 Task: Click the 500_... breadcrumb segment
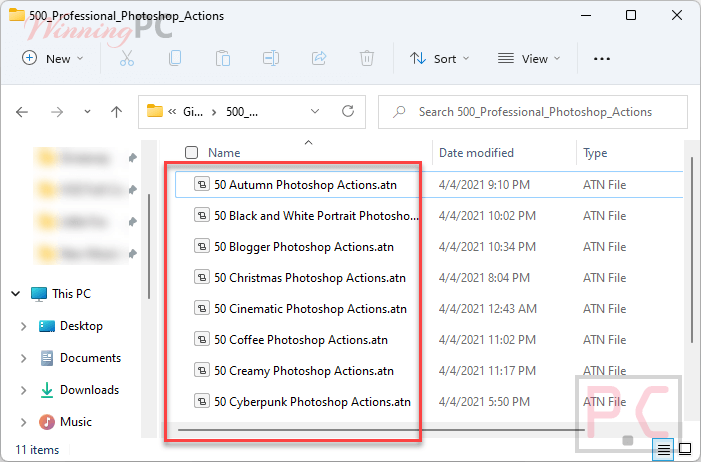242,112
